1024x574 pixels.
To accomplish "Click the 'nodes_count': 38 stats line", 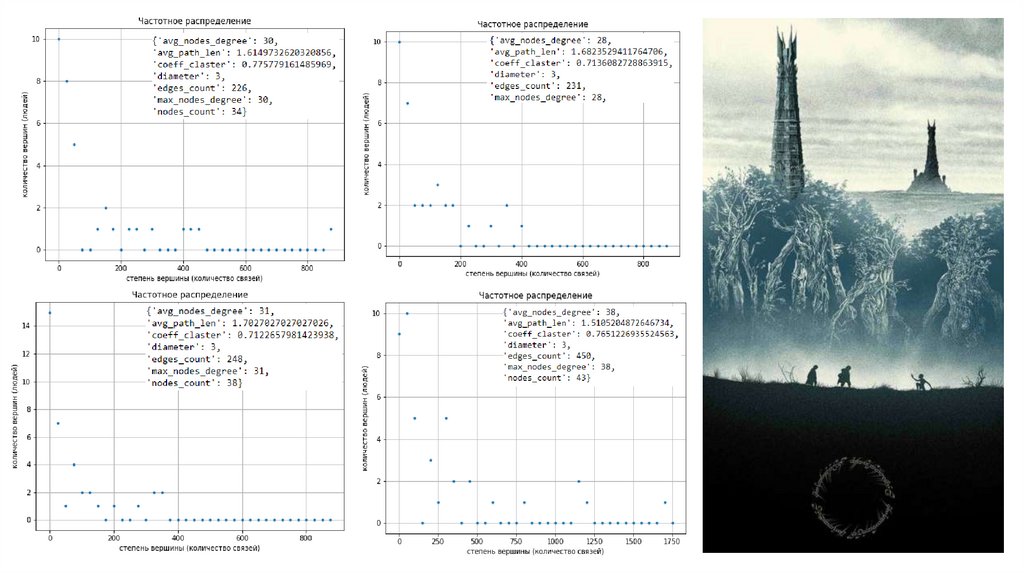I will (196, 383).
